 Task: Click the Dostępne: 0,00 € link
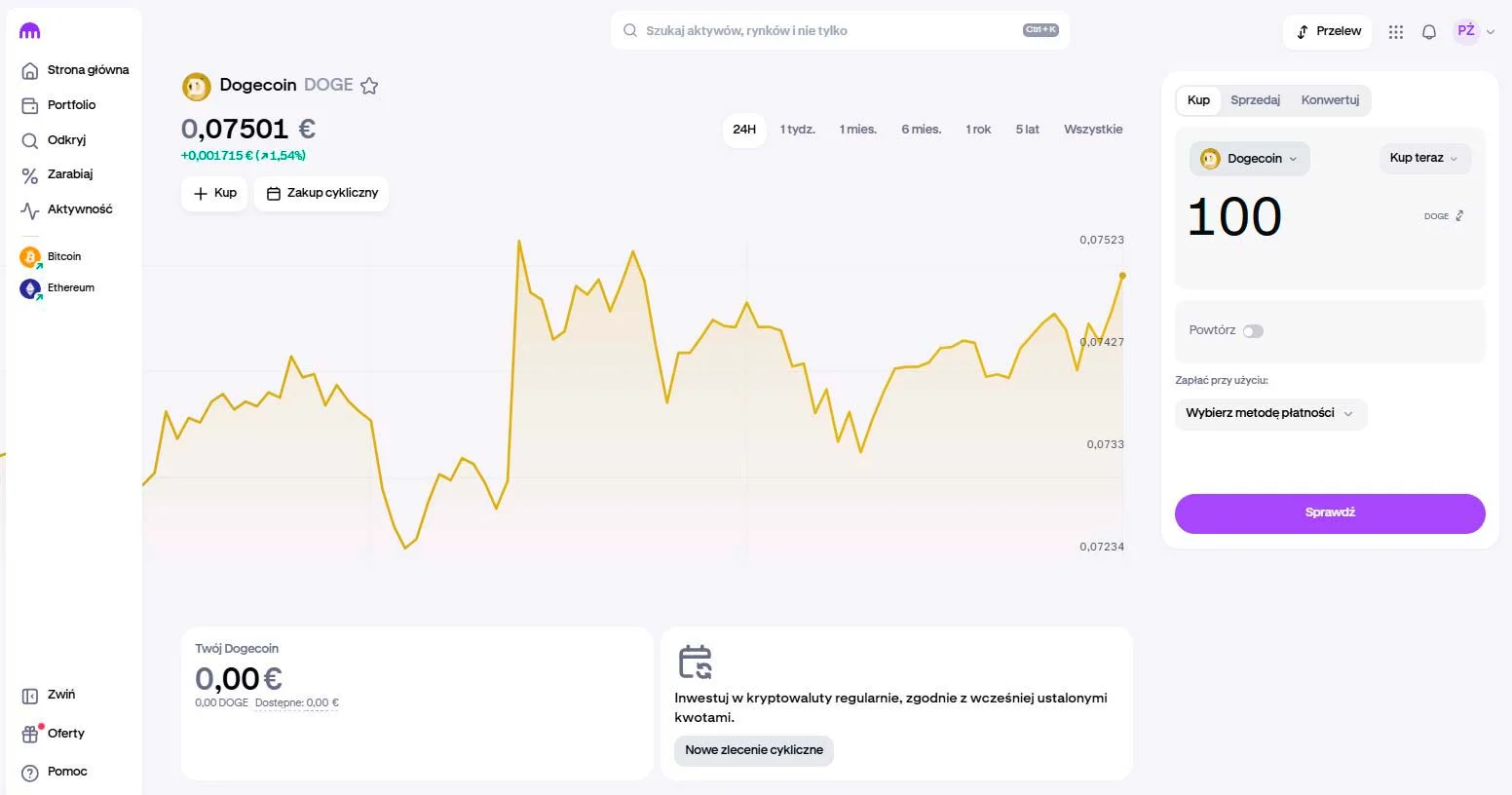pos(297,703)
